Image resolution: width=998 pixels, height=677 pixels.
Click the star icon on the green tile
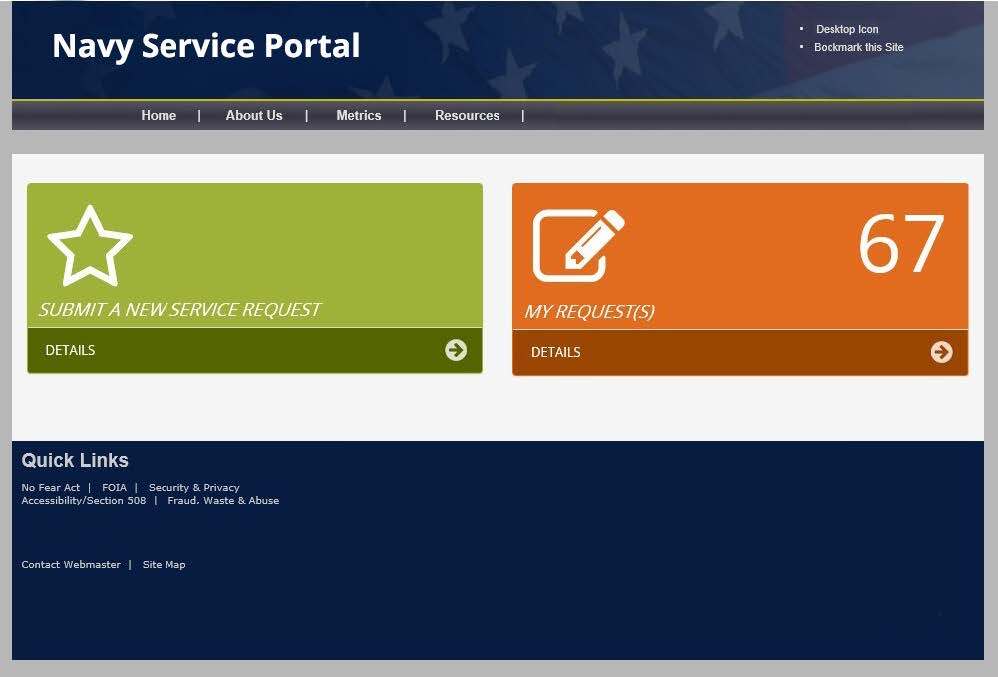point(90,246)
